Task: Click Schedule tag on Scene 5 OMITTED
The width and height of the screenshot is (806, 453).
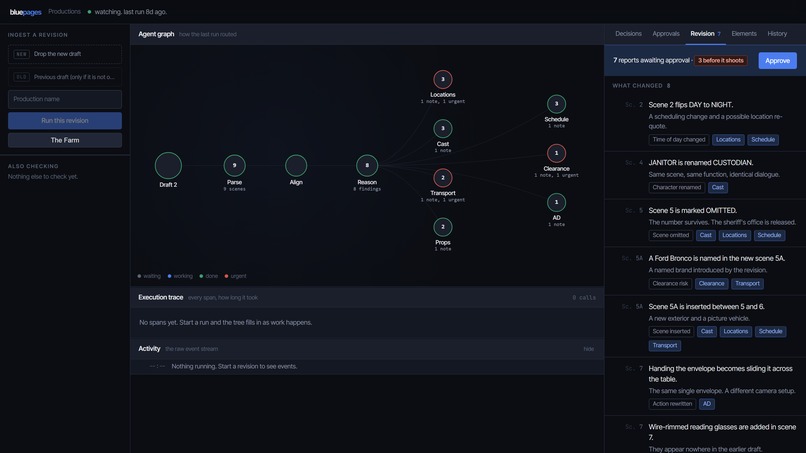Action: 769,235
